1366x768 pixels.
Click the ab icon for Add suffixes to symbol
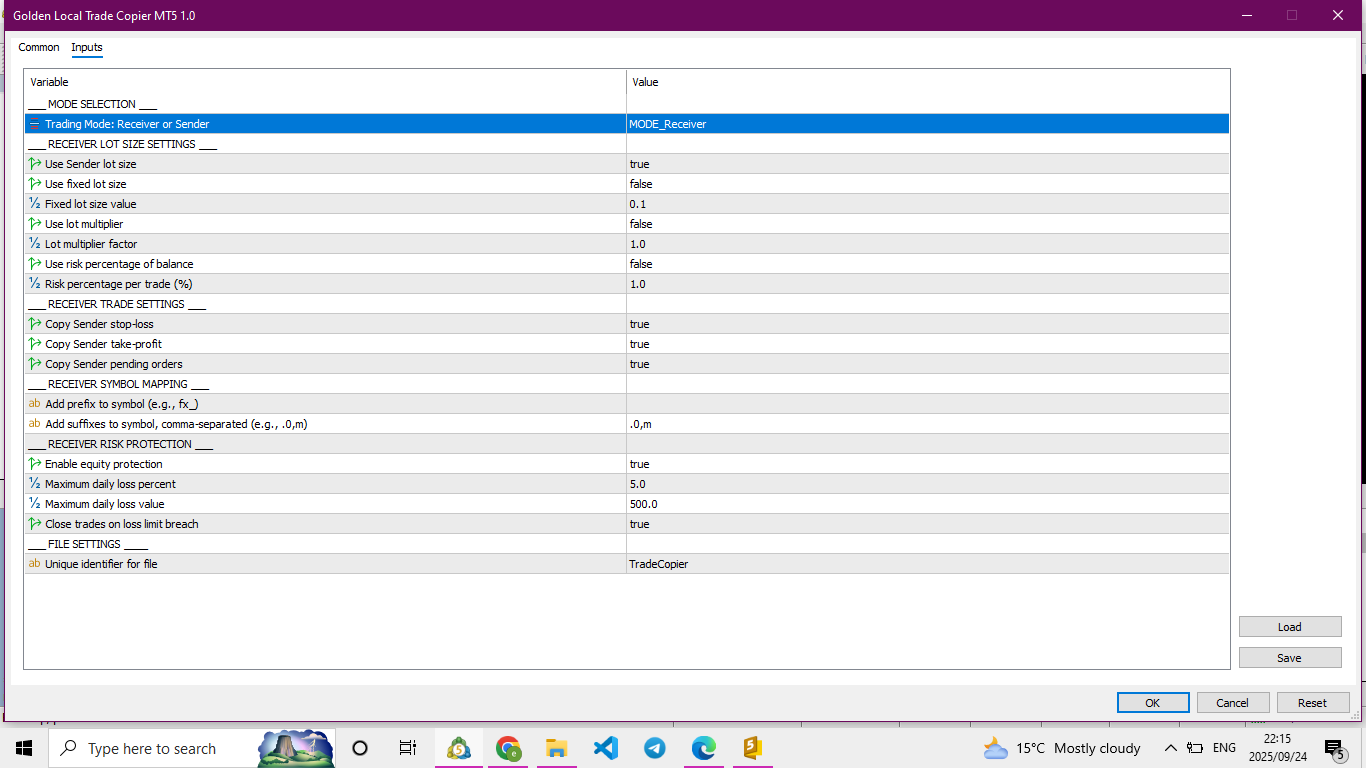(x=35, y=424)
